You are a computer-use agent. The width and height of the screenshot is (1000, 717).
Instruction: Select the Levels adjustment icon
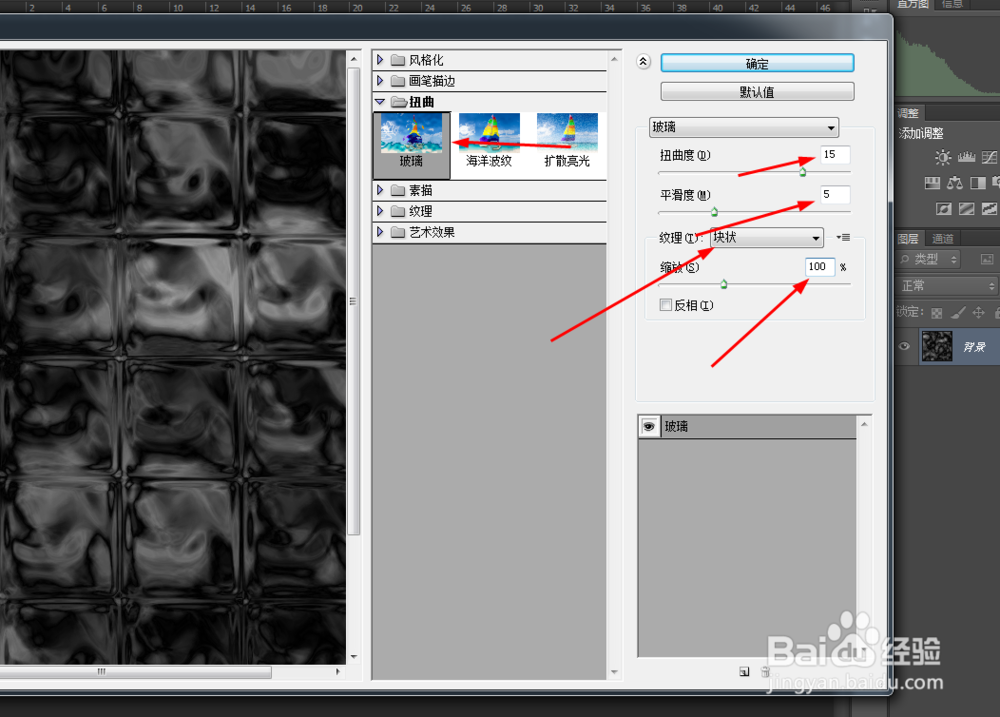(965, 157)
